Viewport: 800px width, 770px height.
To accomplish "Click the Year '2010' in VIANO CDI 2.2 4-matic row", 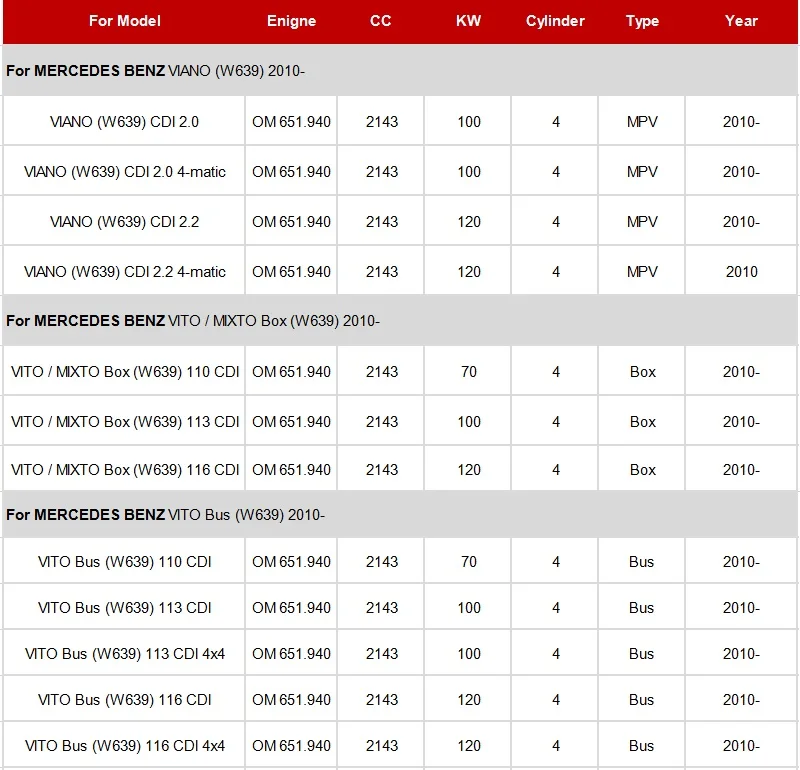I will pos(741,271).
